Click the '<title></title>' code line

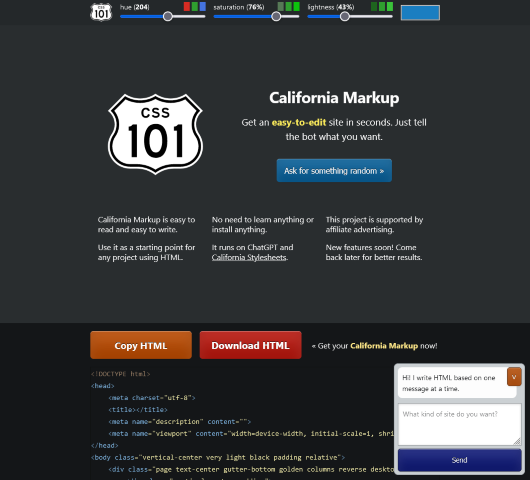[x=138, y=410]
